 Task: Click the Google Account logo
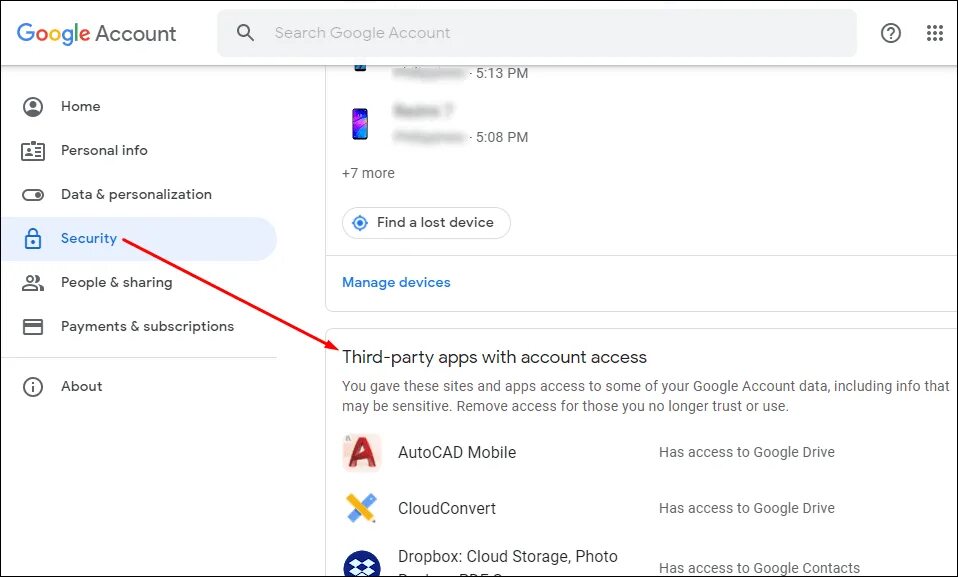(x=96, y=33)
